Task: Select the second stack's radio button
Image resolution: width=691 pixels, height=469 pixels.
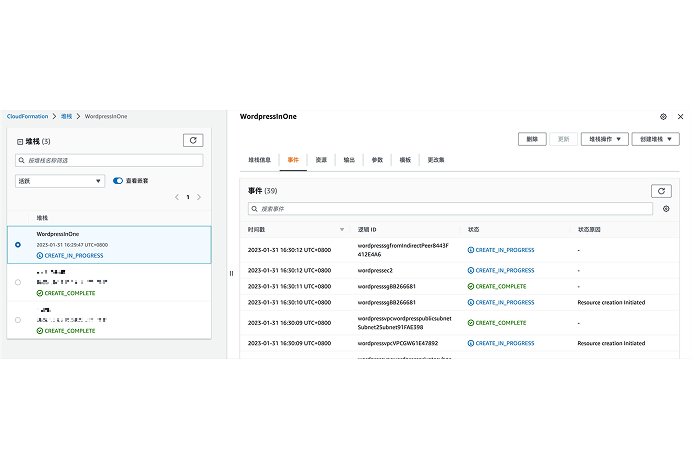Action: tap(18, 283)
